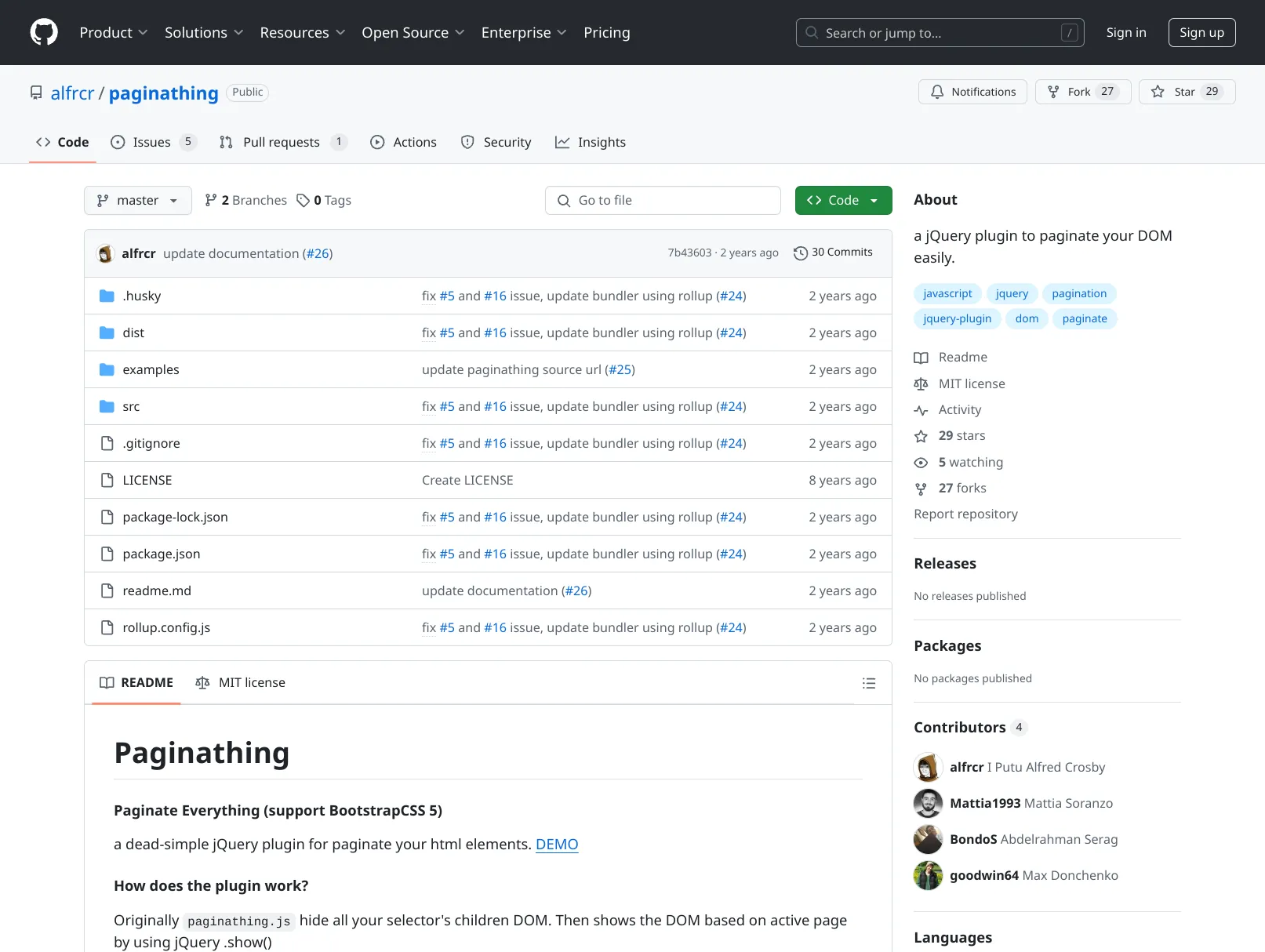The image size is (1265, 952).
Task: Open the README outline icon
Action: click(x=869, y=683)
